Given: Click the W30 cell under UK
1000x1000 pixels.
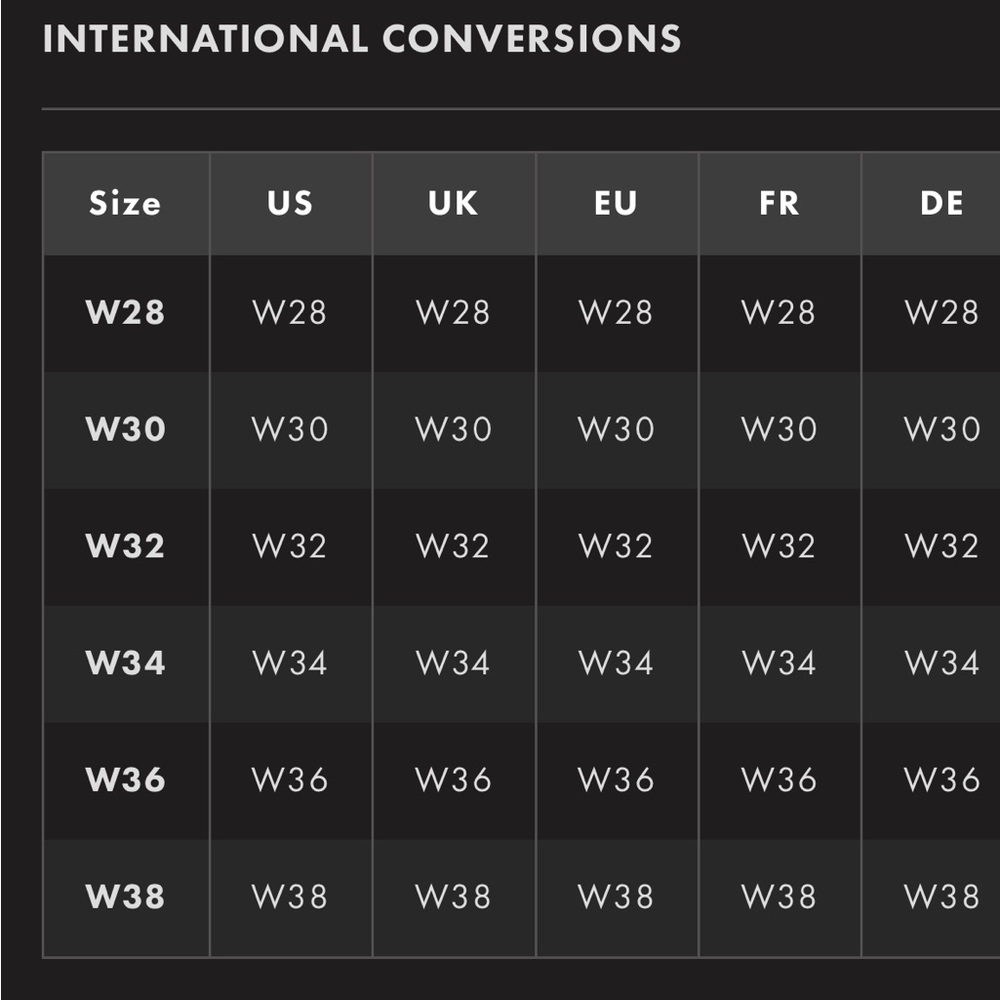Looking at the screenshot, I should [453, 429].
